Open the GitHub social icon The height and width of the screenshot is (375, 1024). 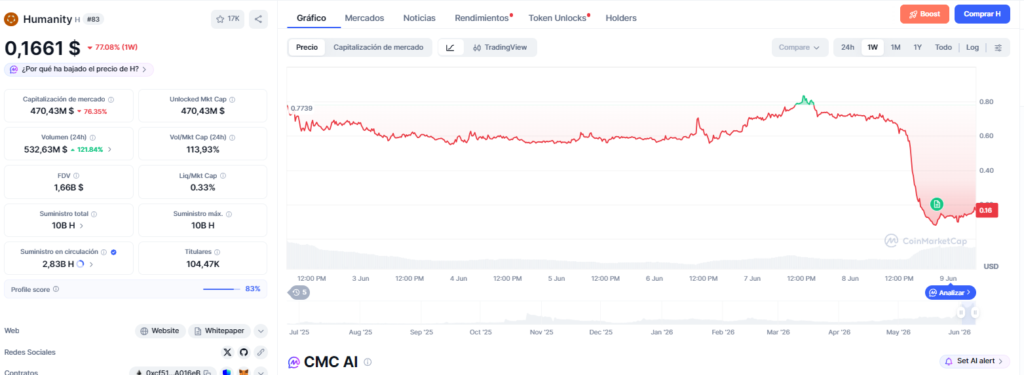(x=244, y=352)
